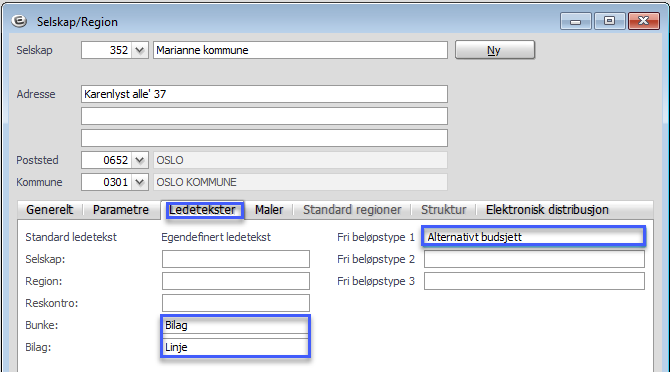Maximize the Selskap/Region window
670x372 pixels.
609,21
